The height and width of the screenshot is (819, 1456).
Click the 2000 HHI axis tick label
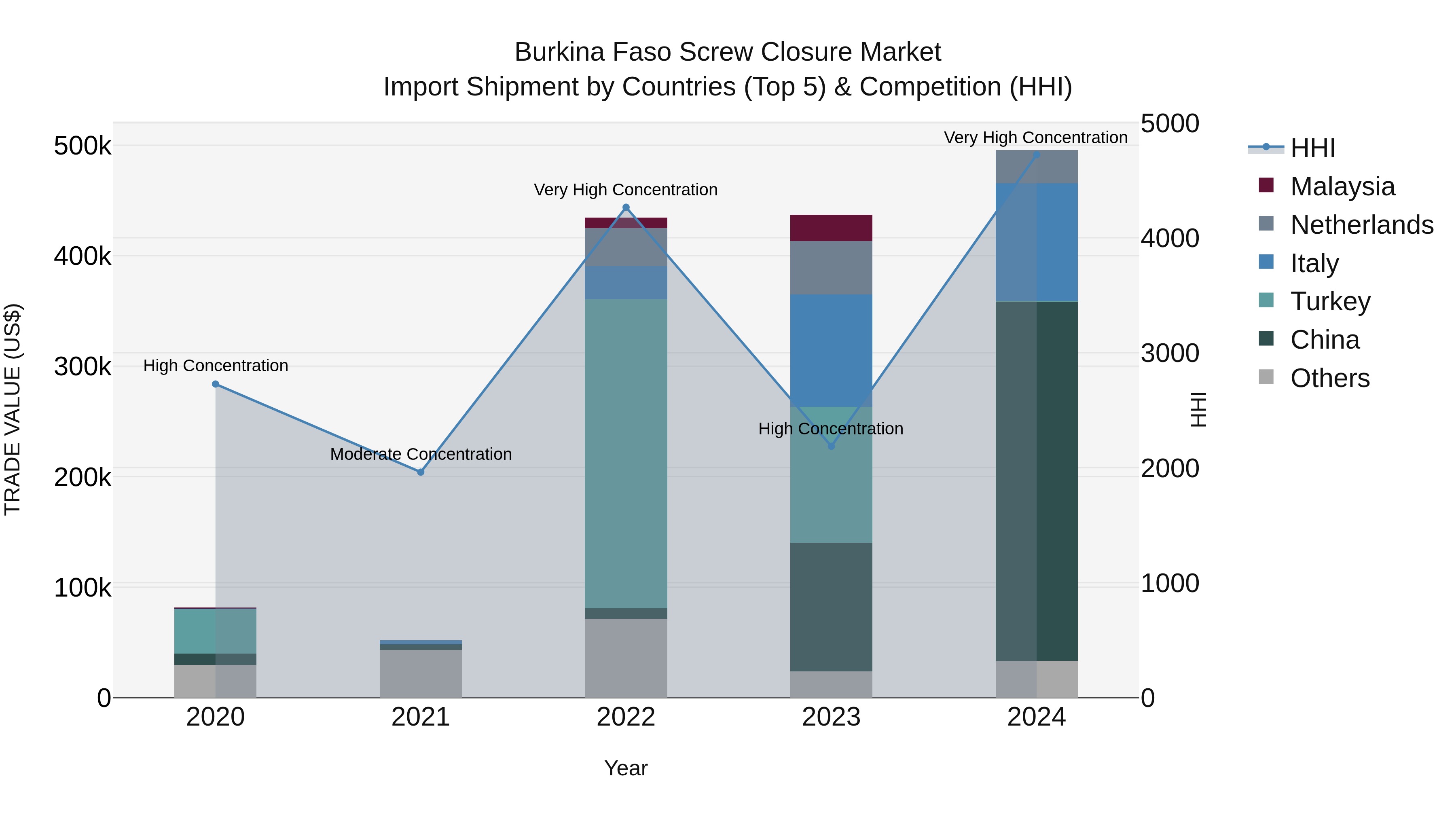(x=1170, y=468)
